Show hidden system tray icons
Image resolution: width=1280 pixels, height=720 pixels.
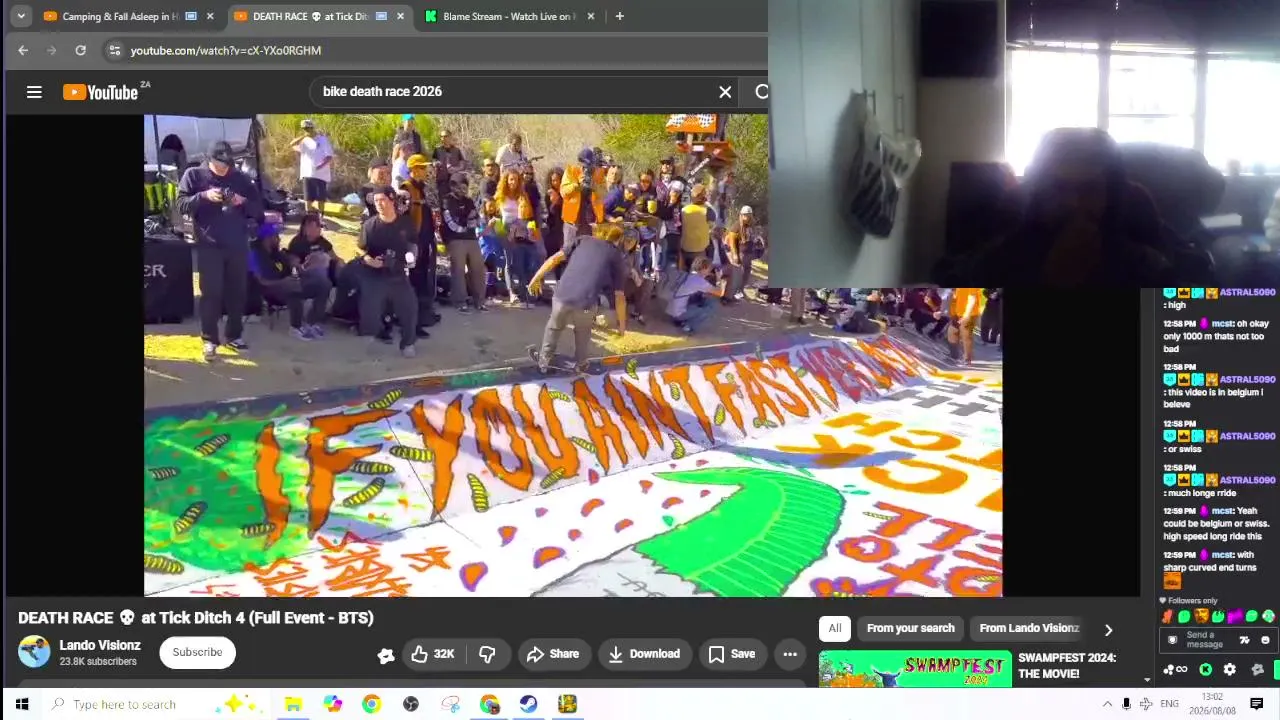1107,704
